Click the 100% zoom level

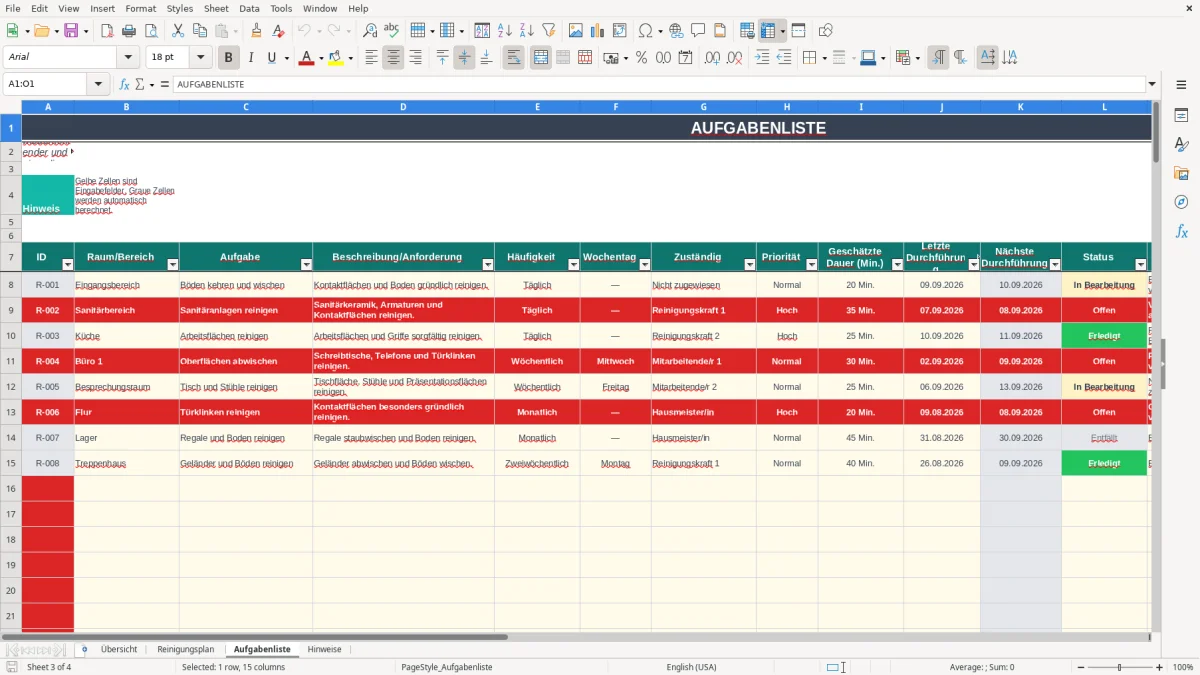point(1182,667)
